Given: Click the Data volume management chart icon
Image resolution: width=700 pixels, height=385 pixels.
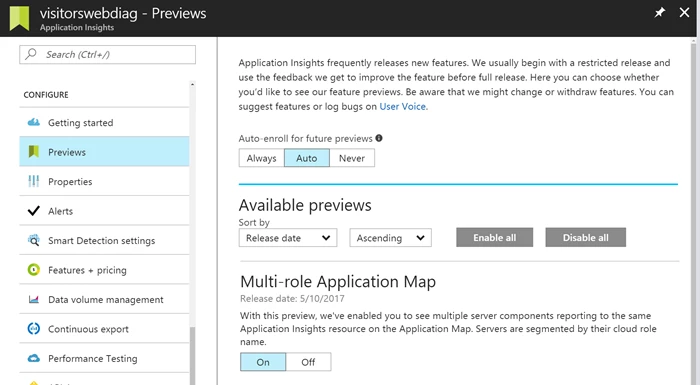Looking at the screenshot, I should [x=33, y=299].
